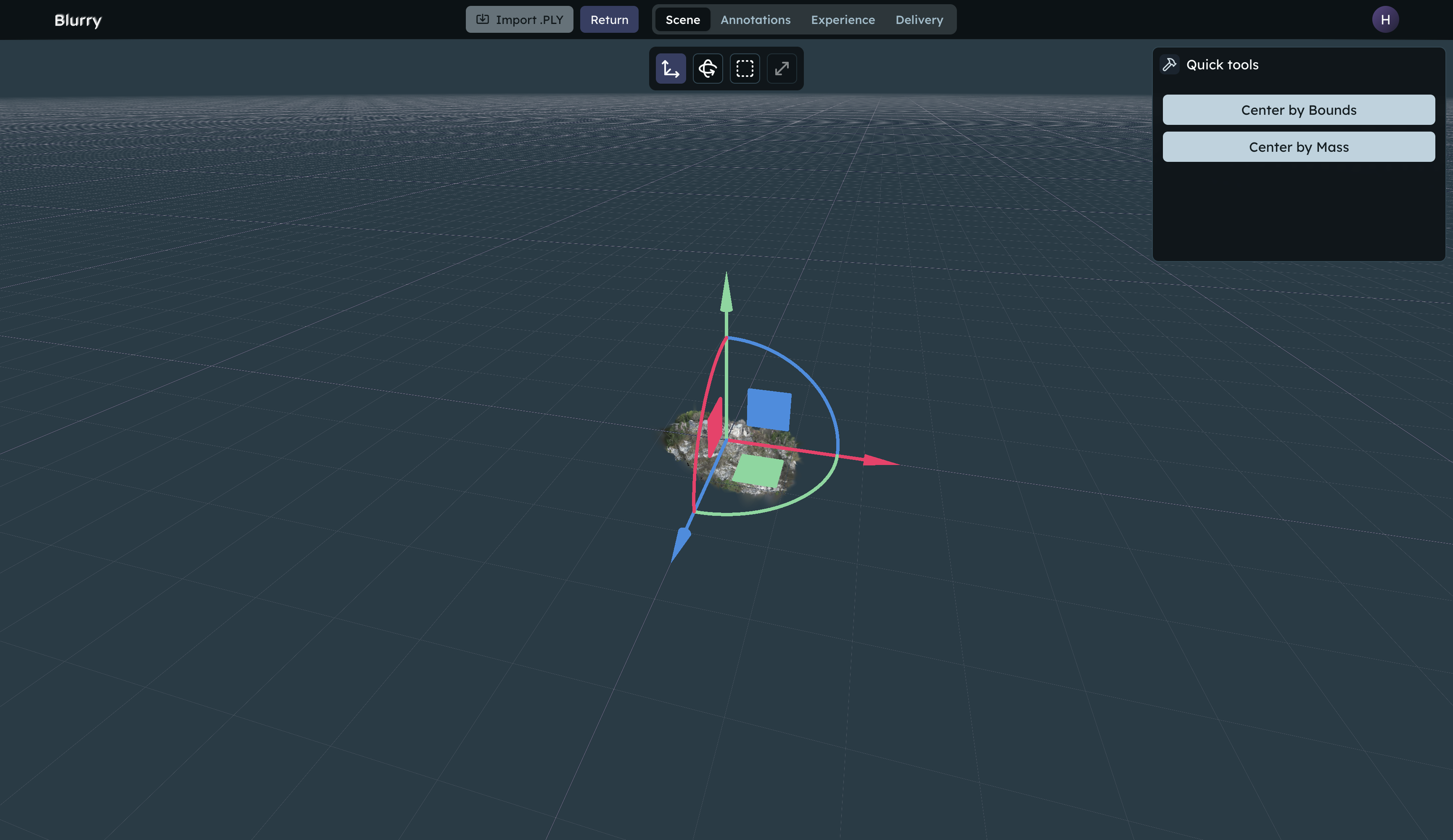Click the Quick tools hammer icon
The width and height of the screenshot is (1453, 840).
click(1169, 65)
